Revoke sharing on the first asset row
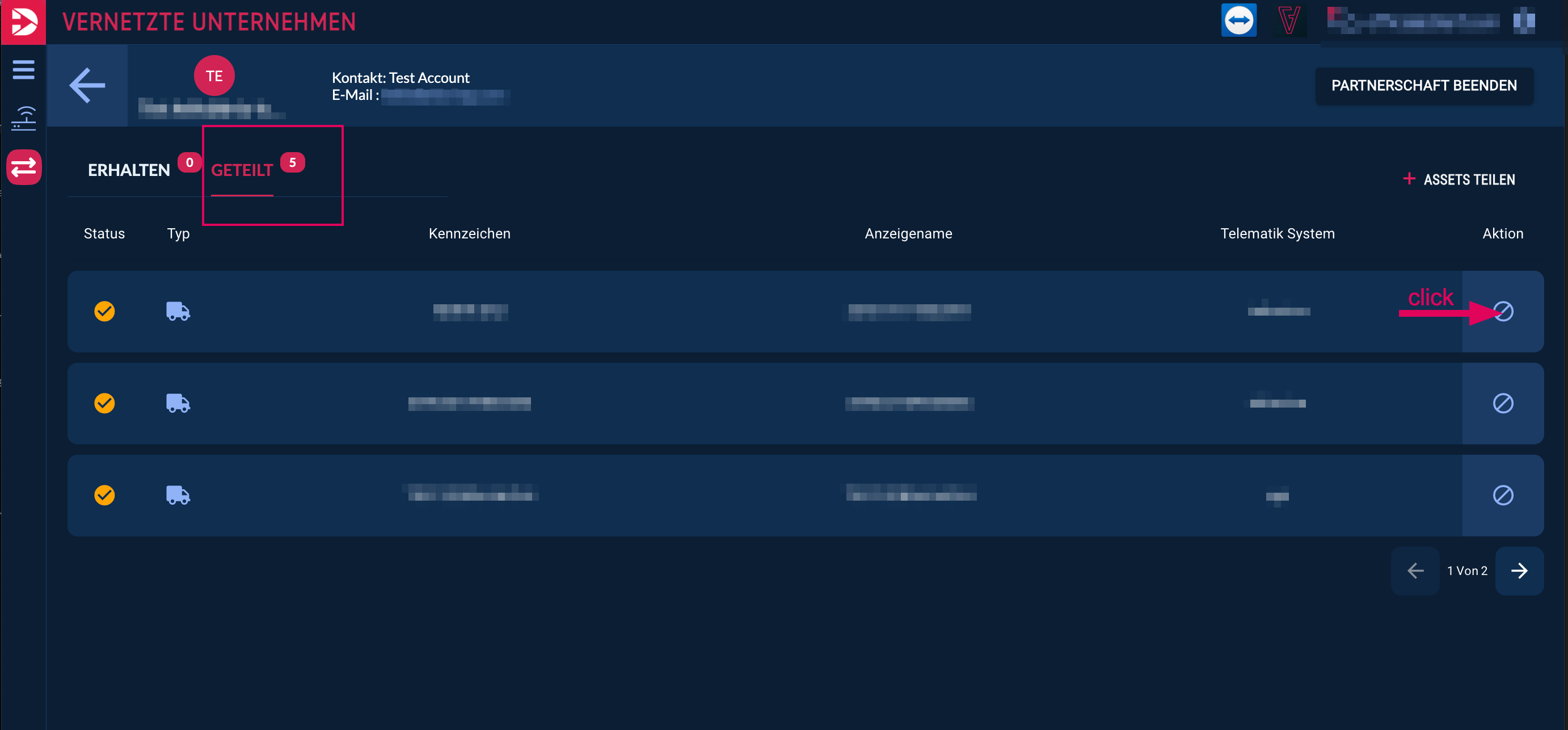 pyautogui.click(x=1503, y=311)
